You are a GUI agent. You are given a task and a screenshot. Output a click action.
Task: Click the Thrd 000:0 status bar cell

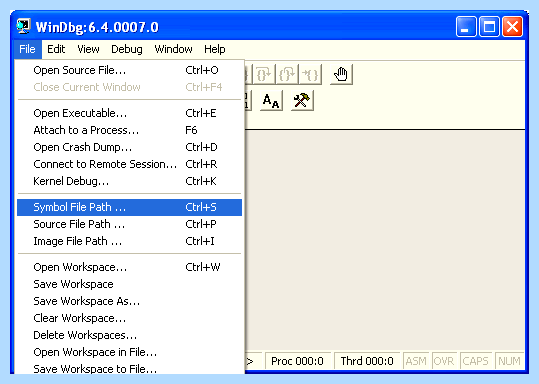point(367,361)
